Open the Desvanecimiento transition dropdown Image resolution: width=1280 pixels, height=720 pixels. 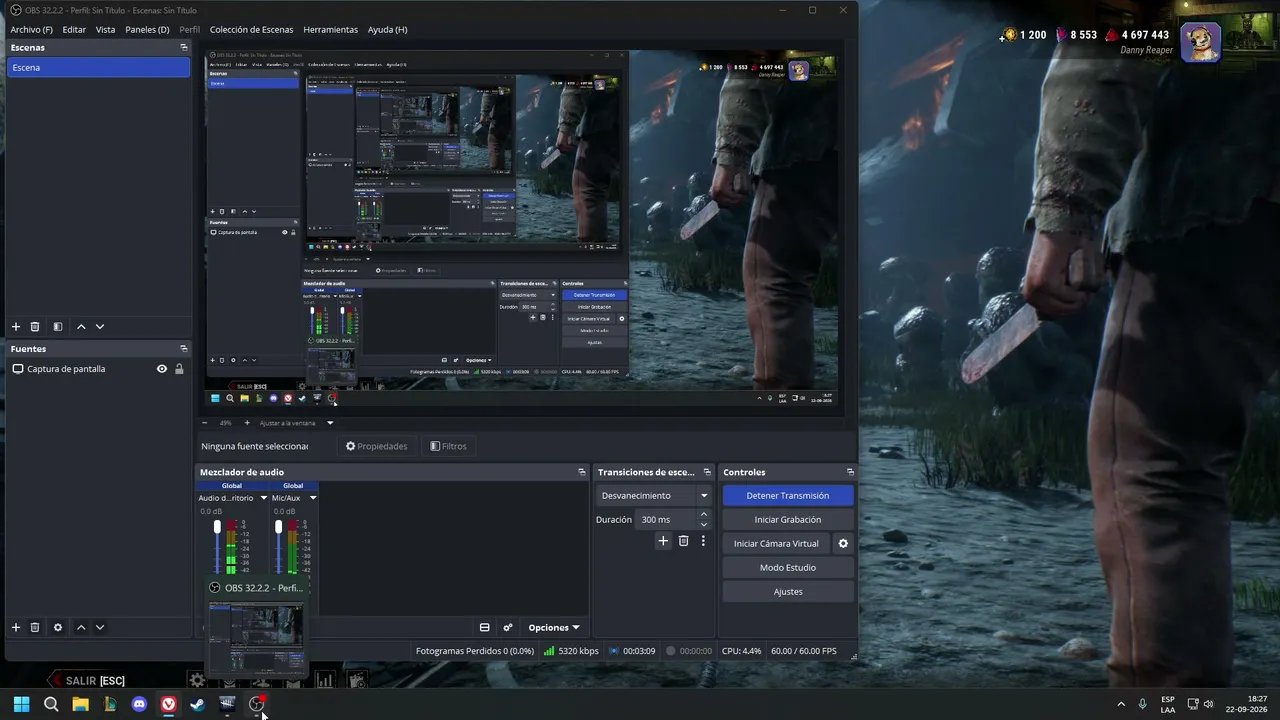click(653, 496)
